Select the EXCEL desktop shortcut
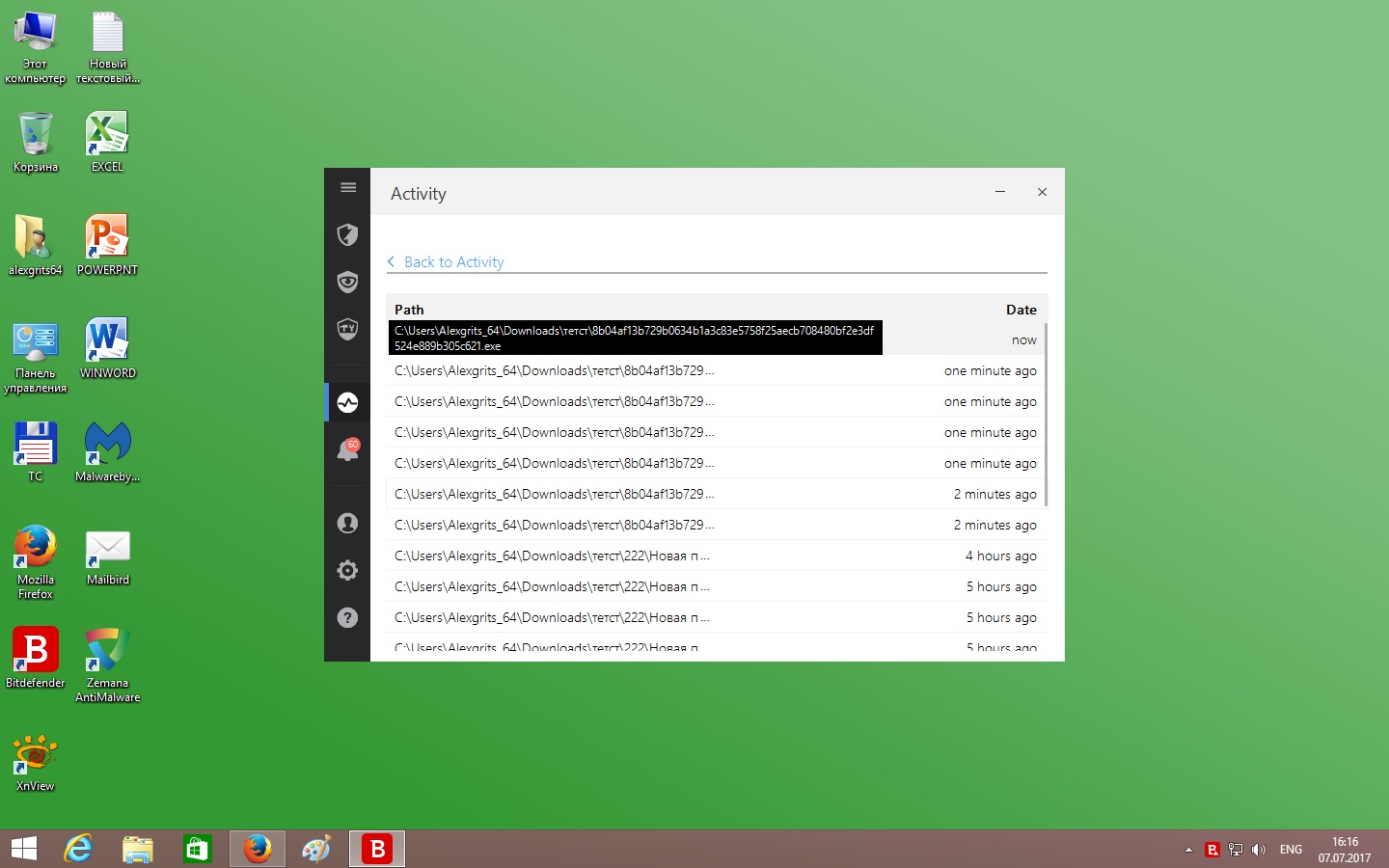Viewport: 1389px width, 868px height. (x=107, y=143)
